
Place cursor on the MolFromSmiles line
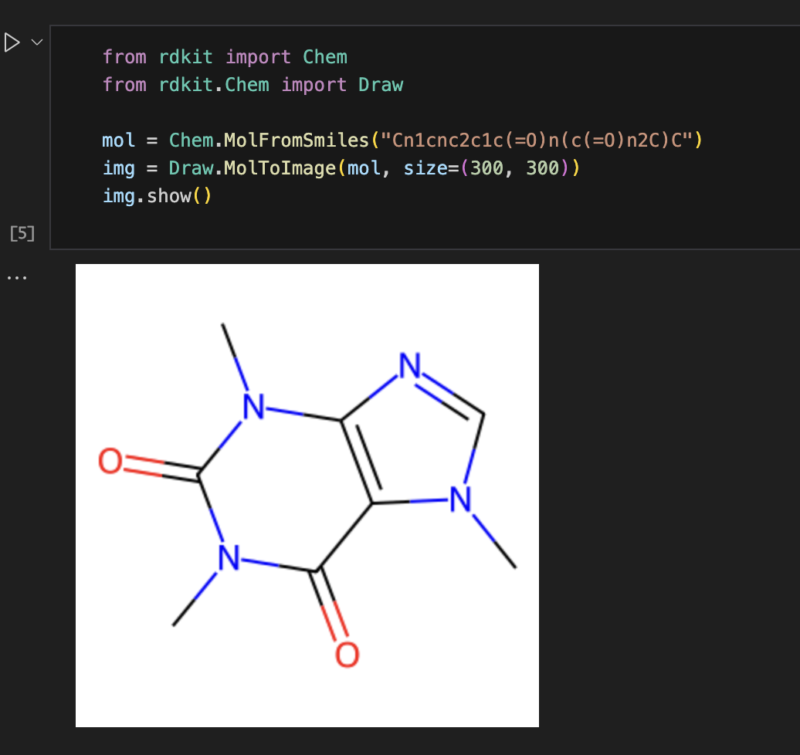402,140
